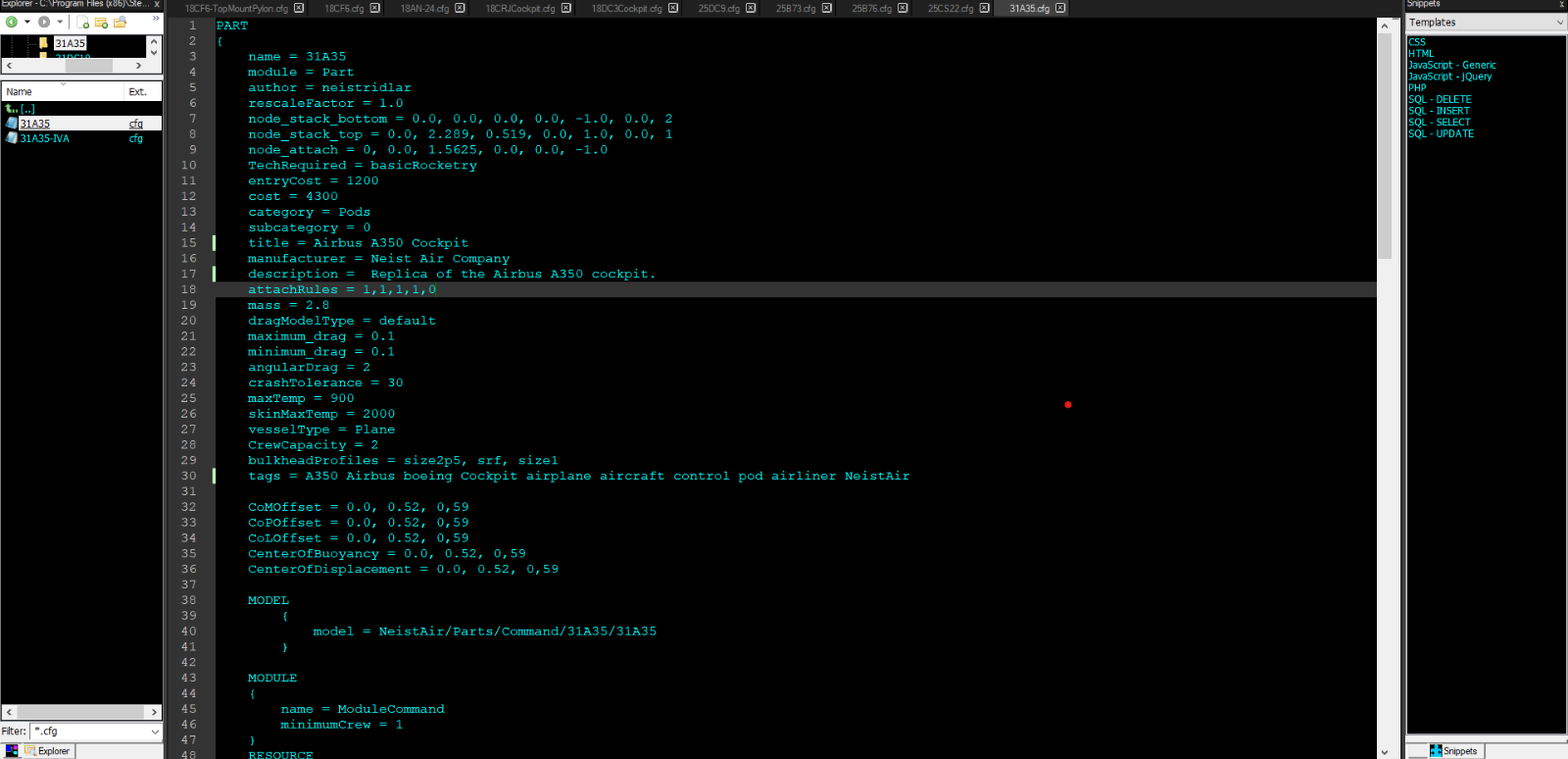Select the JavaScript - jQuery snippet template
Viewport: 1568px width, 759px height.
click(x=1450, y=76)
